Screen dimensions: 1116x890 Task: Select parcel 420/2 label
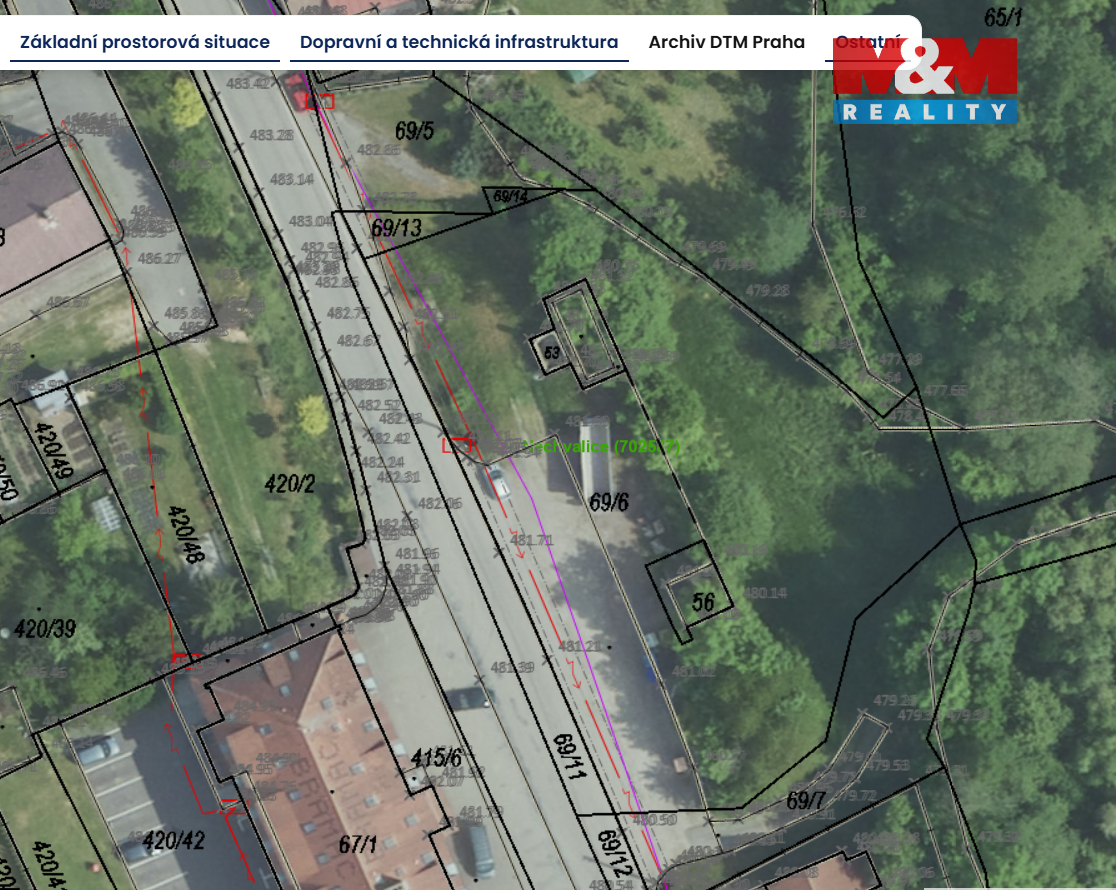click(290, 485)
